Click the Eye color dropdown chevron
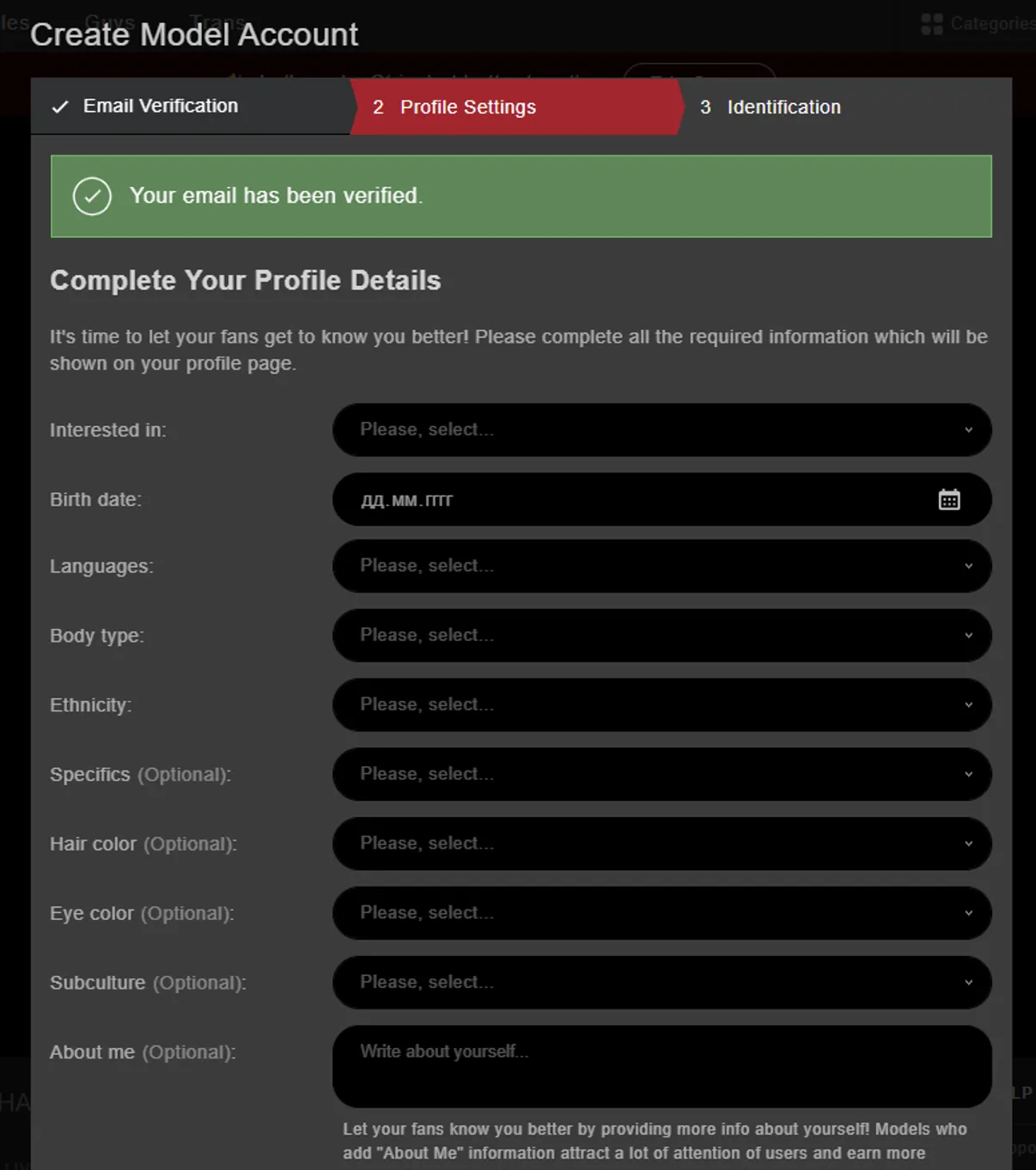The height and width of the screenshot is (1170, 1036). click(x=968, y=913)
